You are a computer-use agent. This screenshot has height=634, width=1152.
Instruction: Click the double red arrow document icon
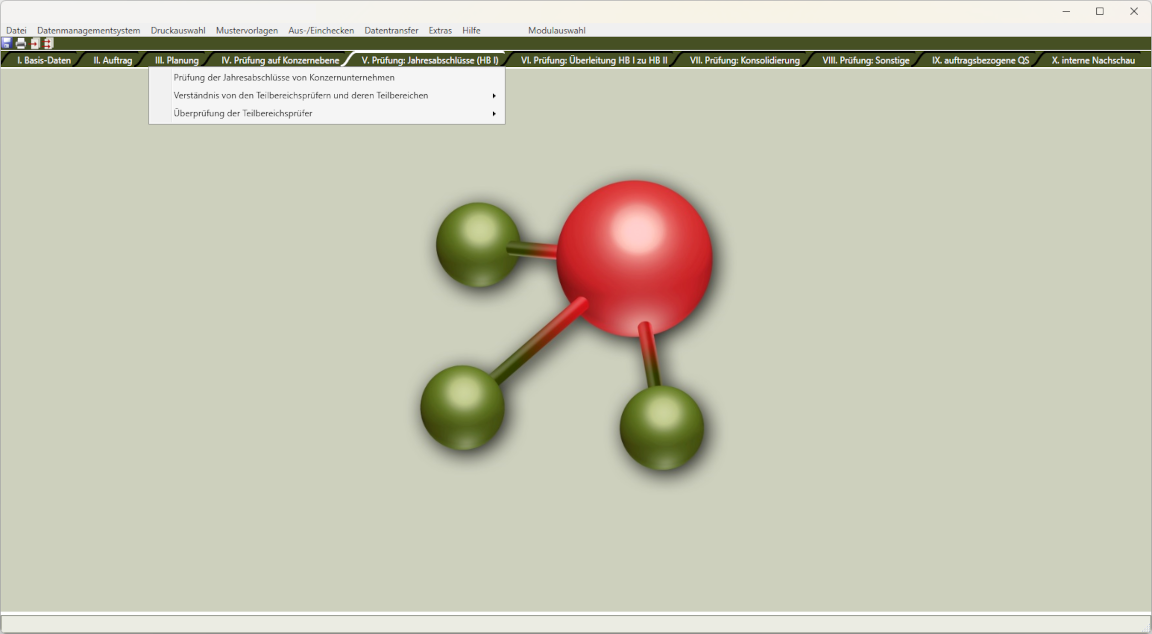click(47, 43)
